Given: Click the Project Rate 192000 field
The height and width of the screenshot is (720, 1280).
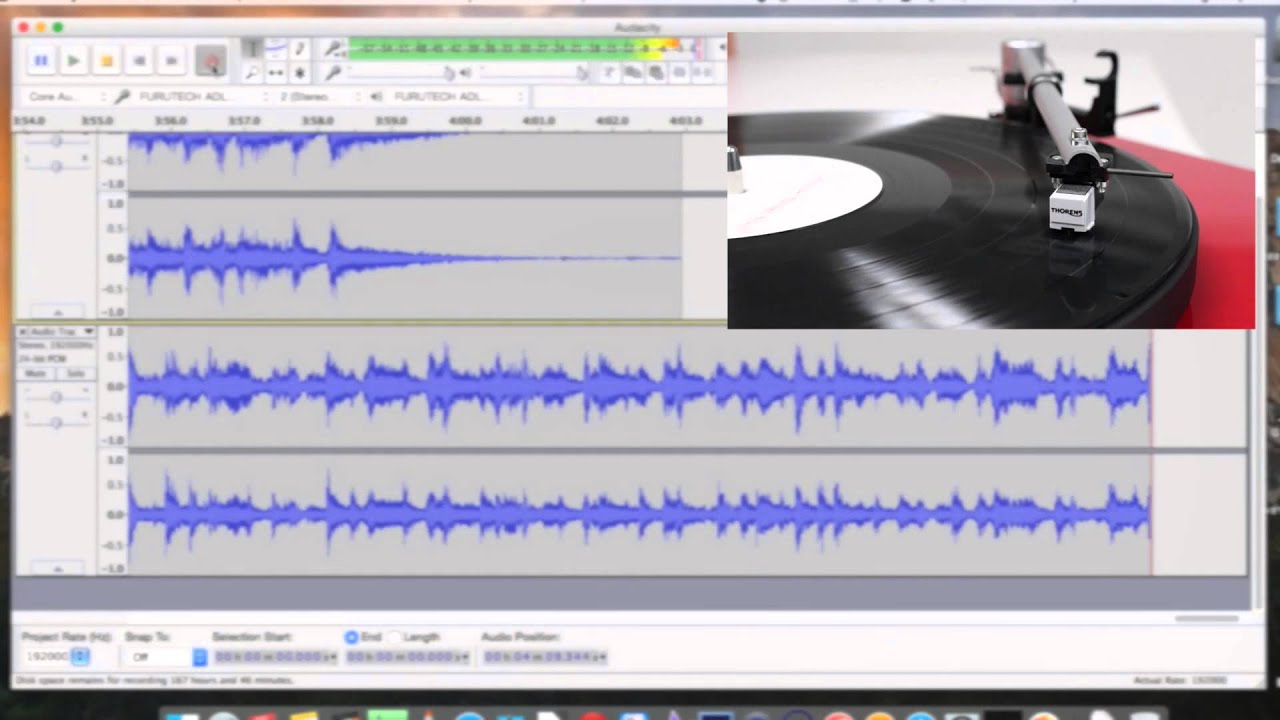Looking at the screenshot, I should tap(47, 657).
